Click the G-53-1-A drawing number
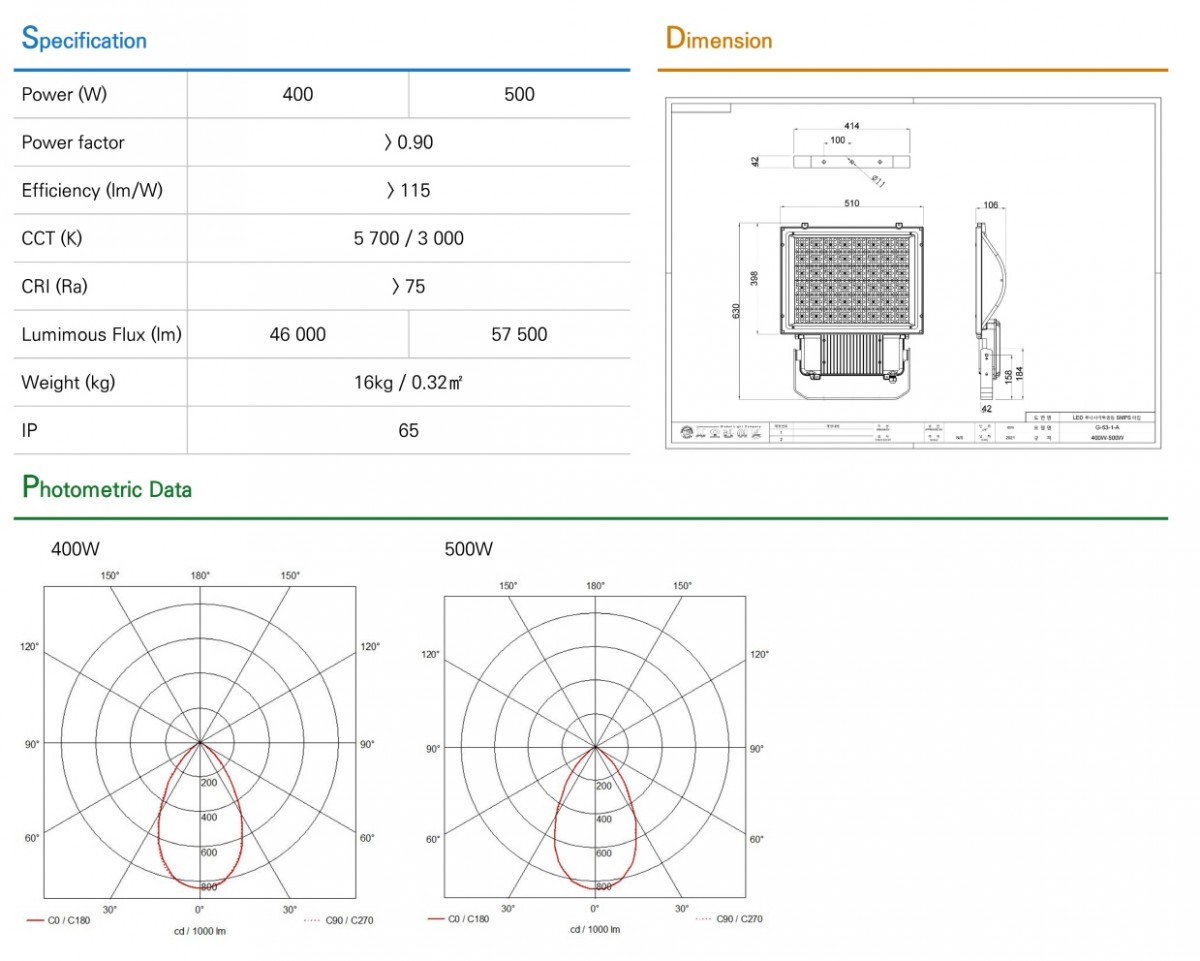Viewport: 1200px width, 961px height. click(1107, 428)
